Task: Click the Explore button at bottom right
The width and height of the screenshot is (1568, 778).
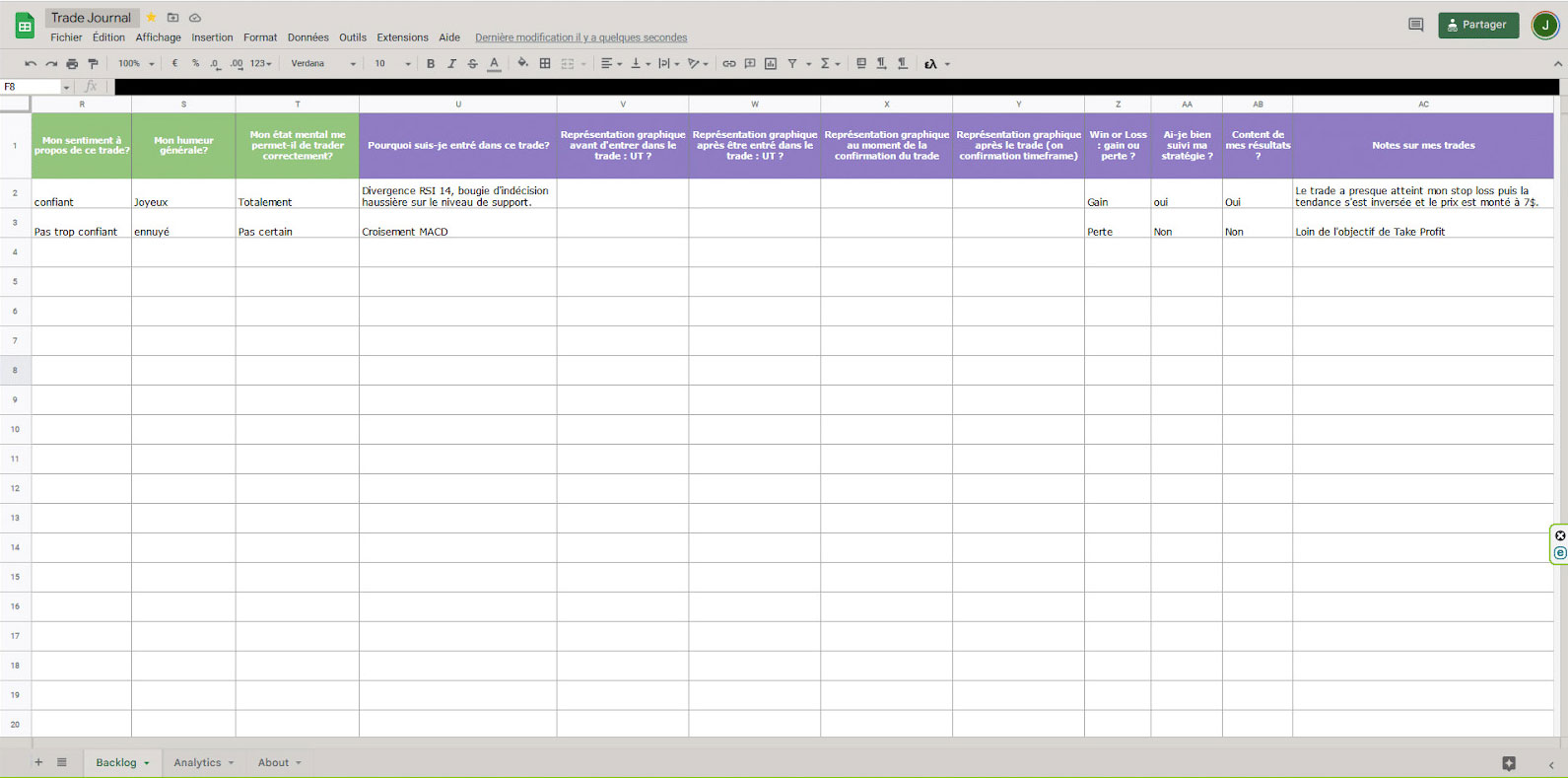Action: 1509,763
